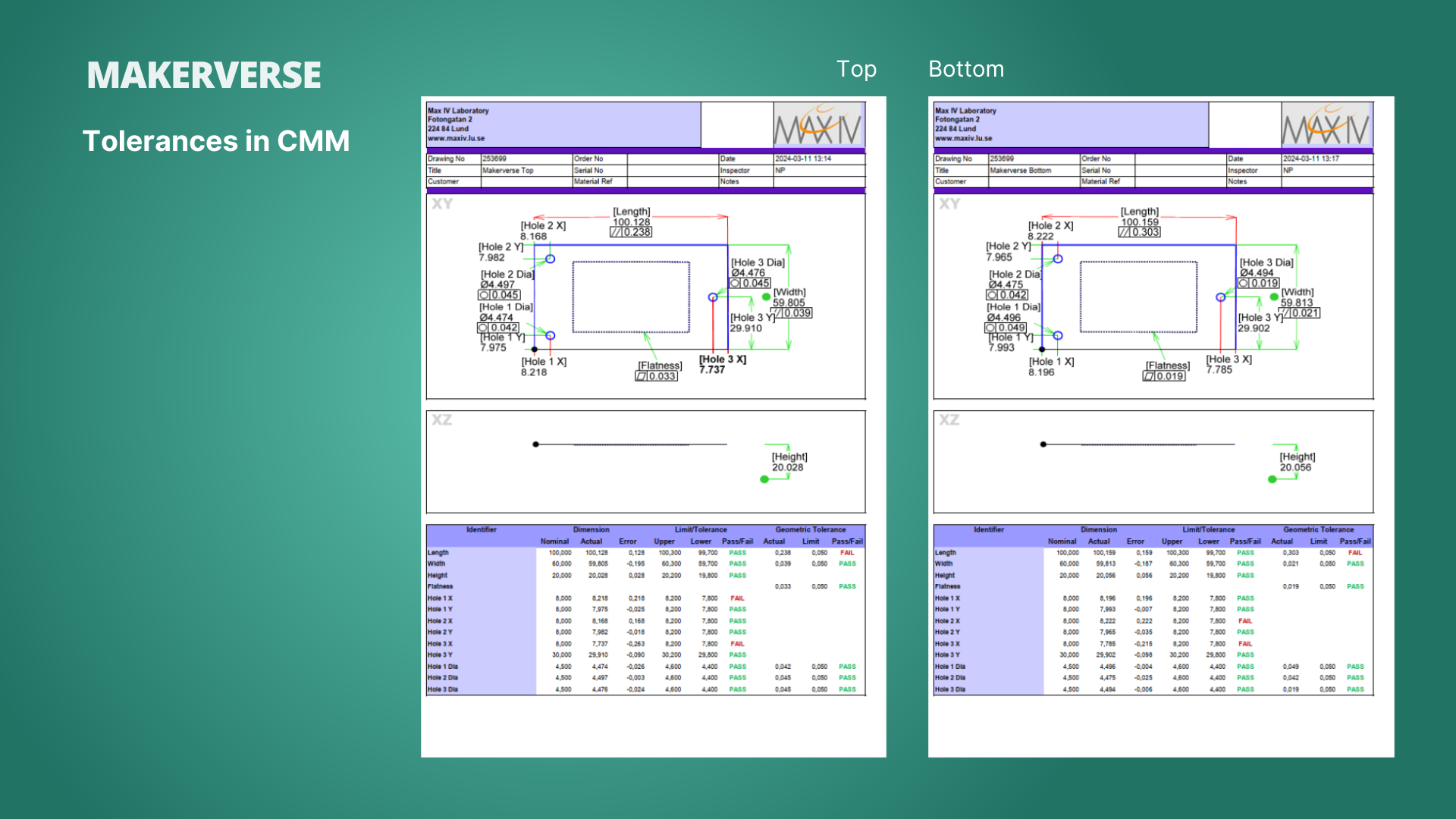Click flatness symbol box 0.033 in Top report
This screenshot has width=1456, height=819.
coord(656,376)
